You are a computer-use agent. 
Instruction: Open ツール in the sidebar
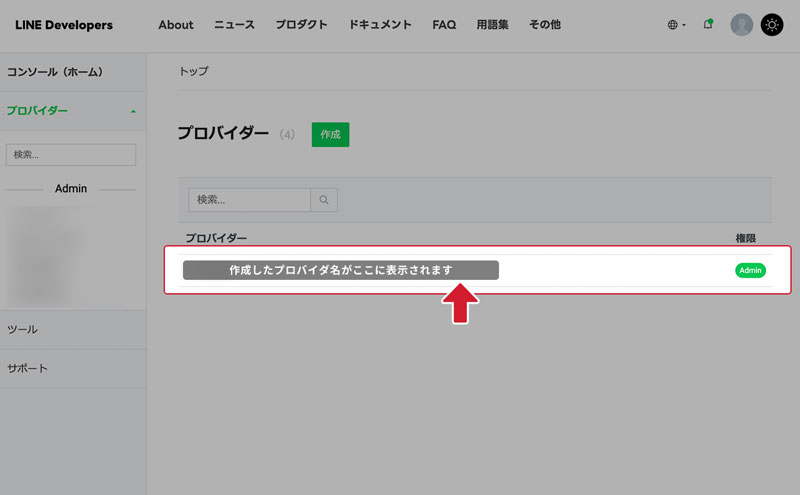tap(22, 329)
